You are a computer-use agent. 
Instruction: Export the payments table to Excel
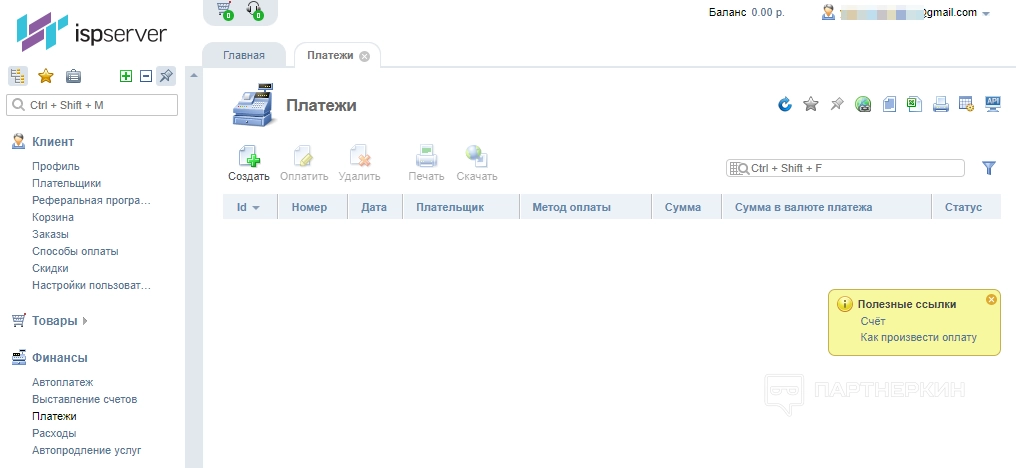914,104
